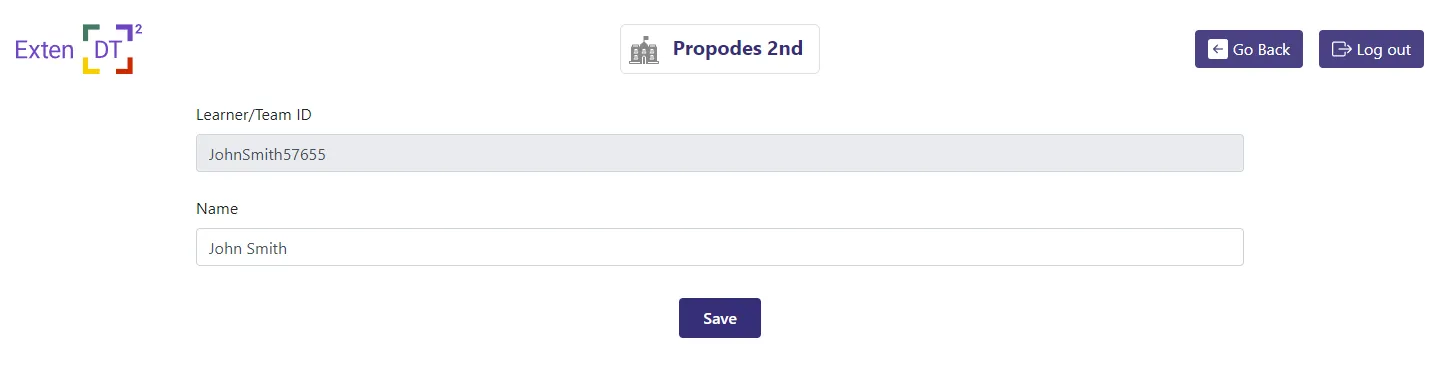This screenshot has width=1440, height=368.
Task: Click the Log out text label
Action: (x=1384, y=50)
